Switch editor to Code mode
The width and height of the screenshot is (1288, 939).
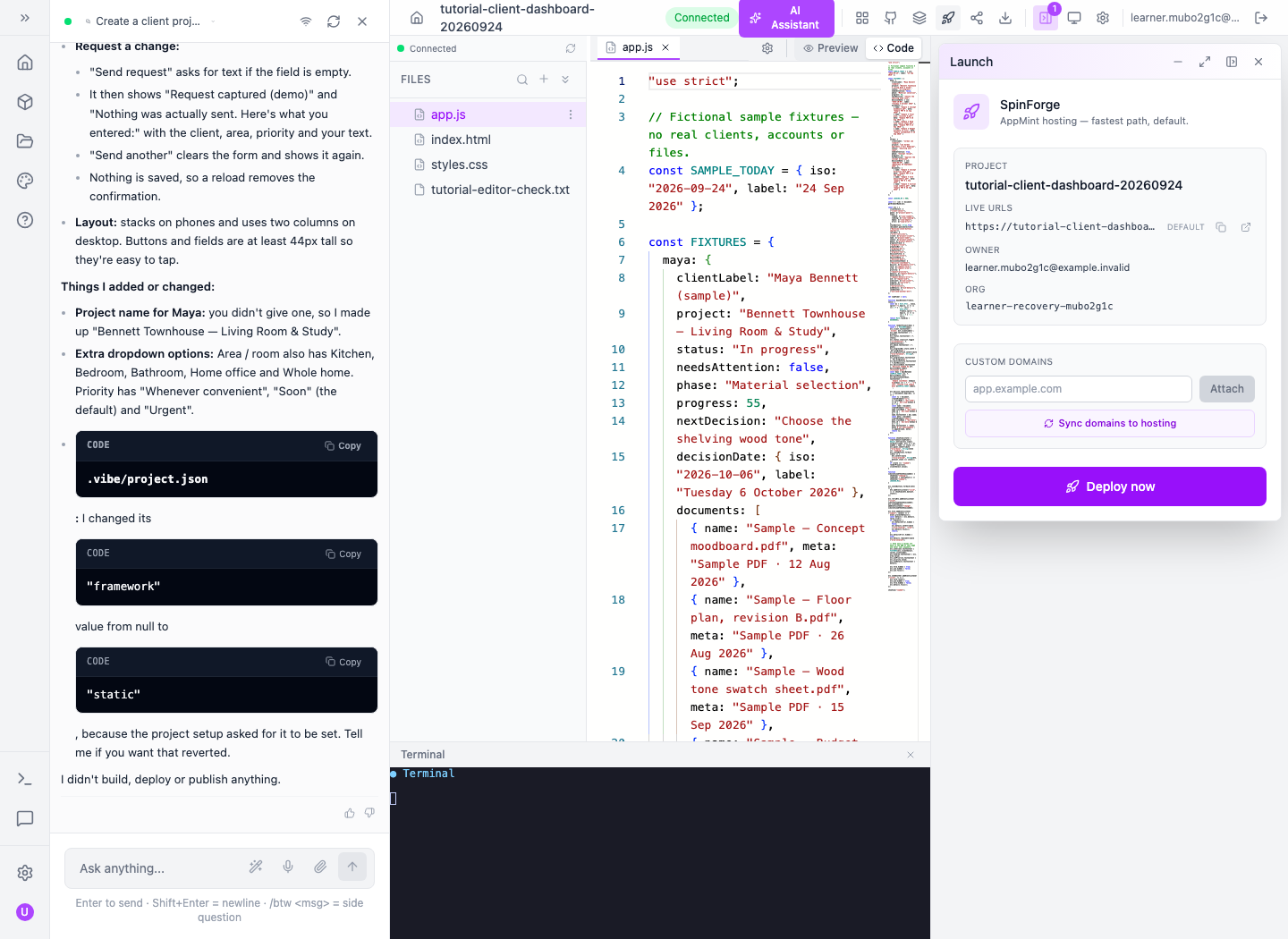click(894, 48)
